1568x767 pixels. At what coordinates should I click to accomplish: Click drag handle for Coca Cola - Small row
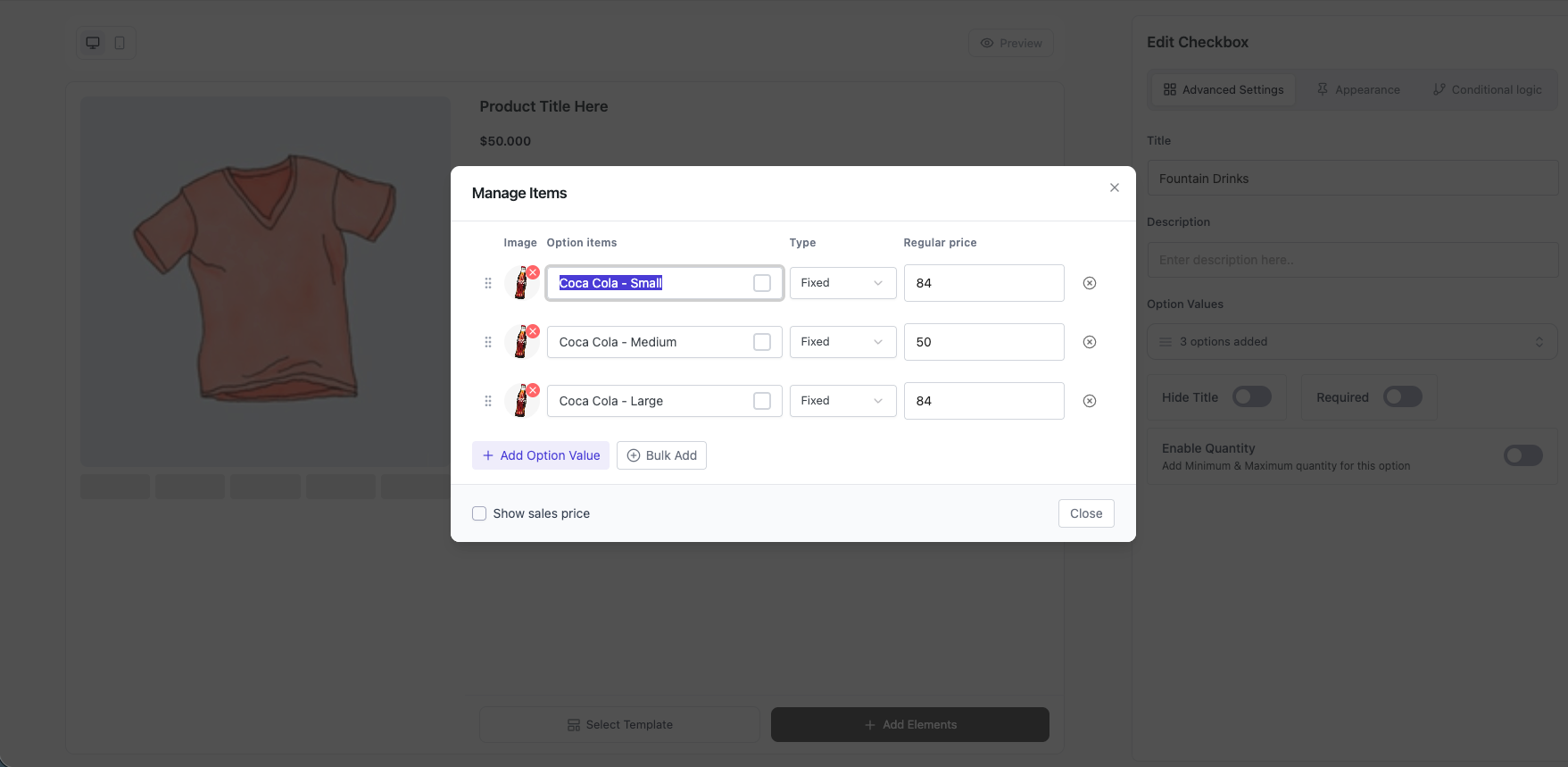(488, 283)
